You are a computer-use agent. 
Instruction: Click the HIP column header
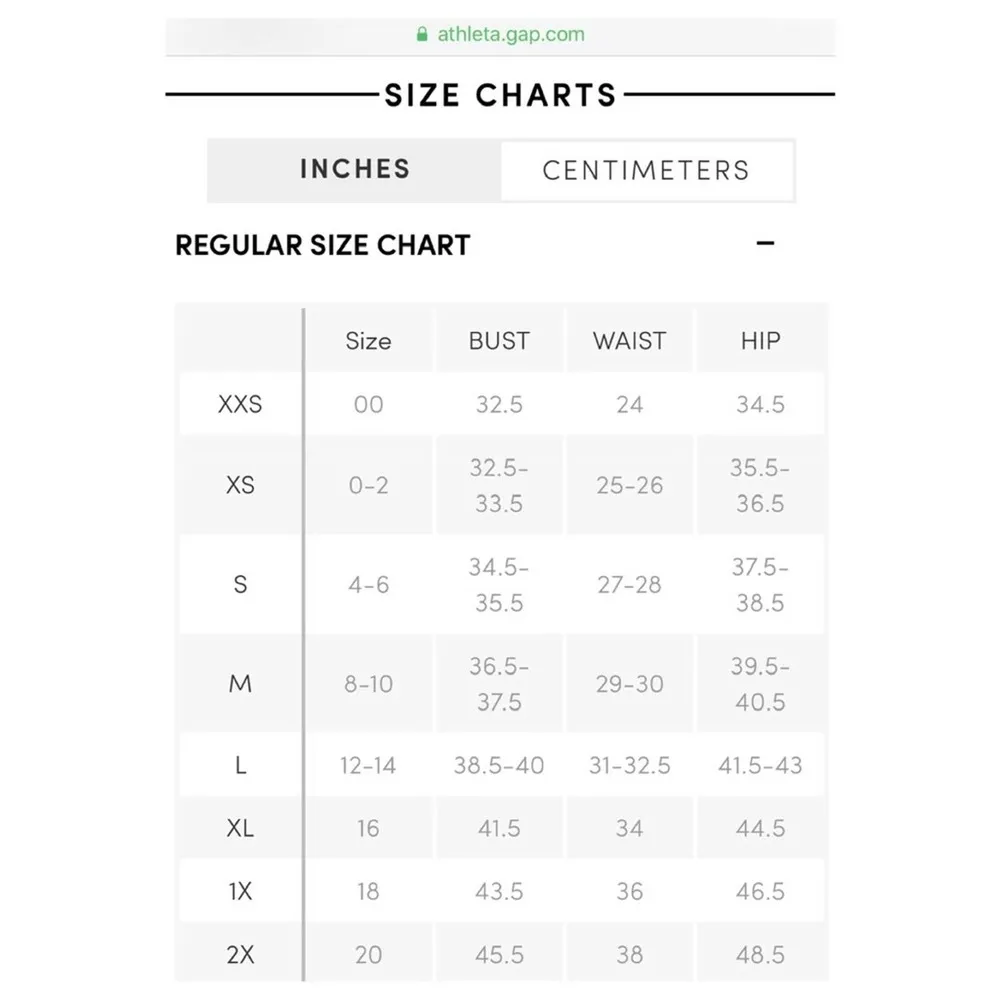760,341
